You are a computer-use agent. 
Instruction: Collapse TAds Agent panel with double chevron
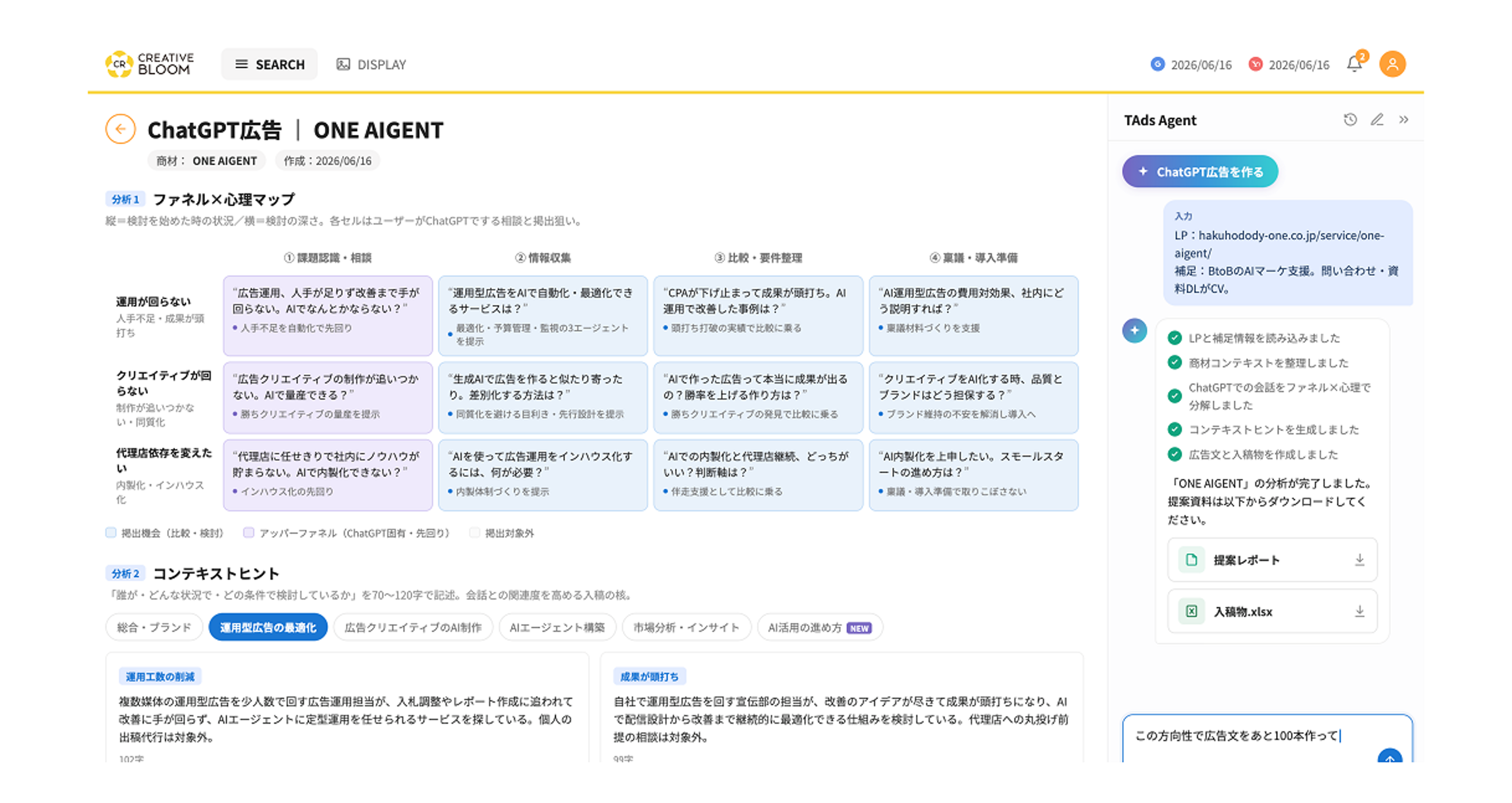point(1404,120)
